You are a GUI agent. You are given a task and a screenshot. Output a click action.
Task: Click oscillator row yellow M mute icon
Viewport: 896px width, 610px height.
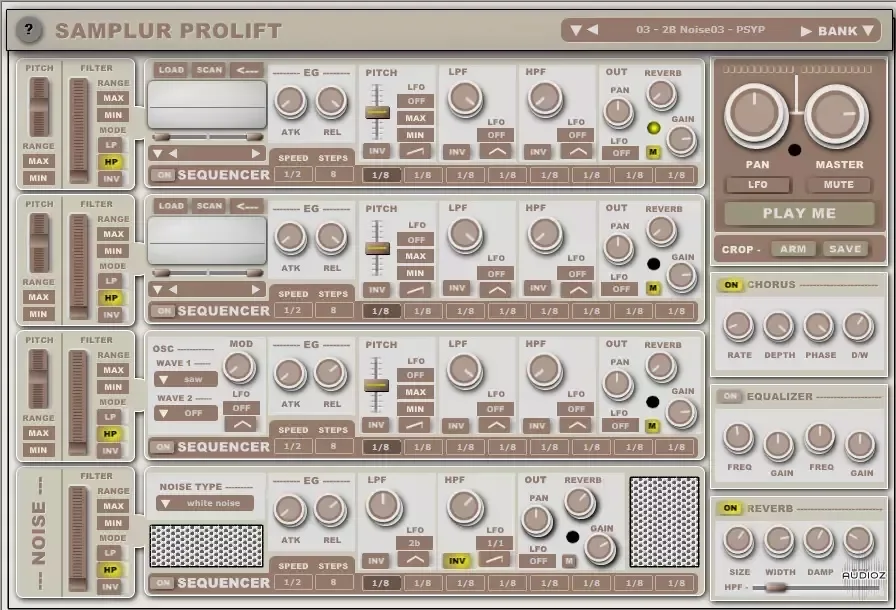652,426
